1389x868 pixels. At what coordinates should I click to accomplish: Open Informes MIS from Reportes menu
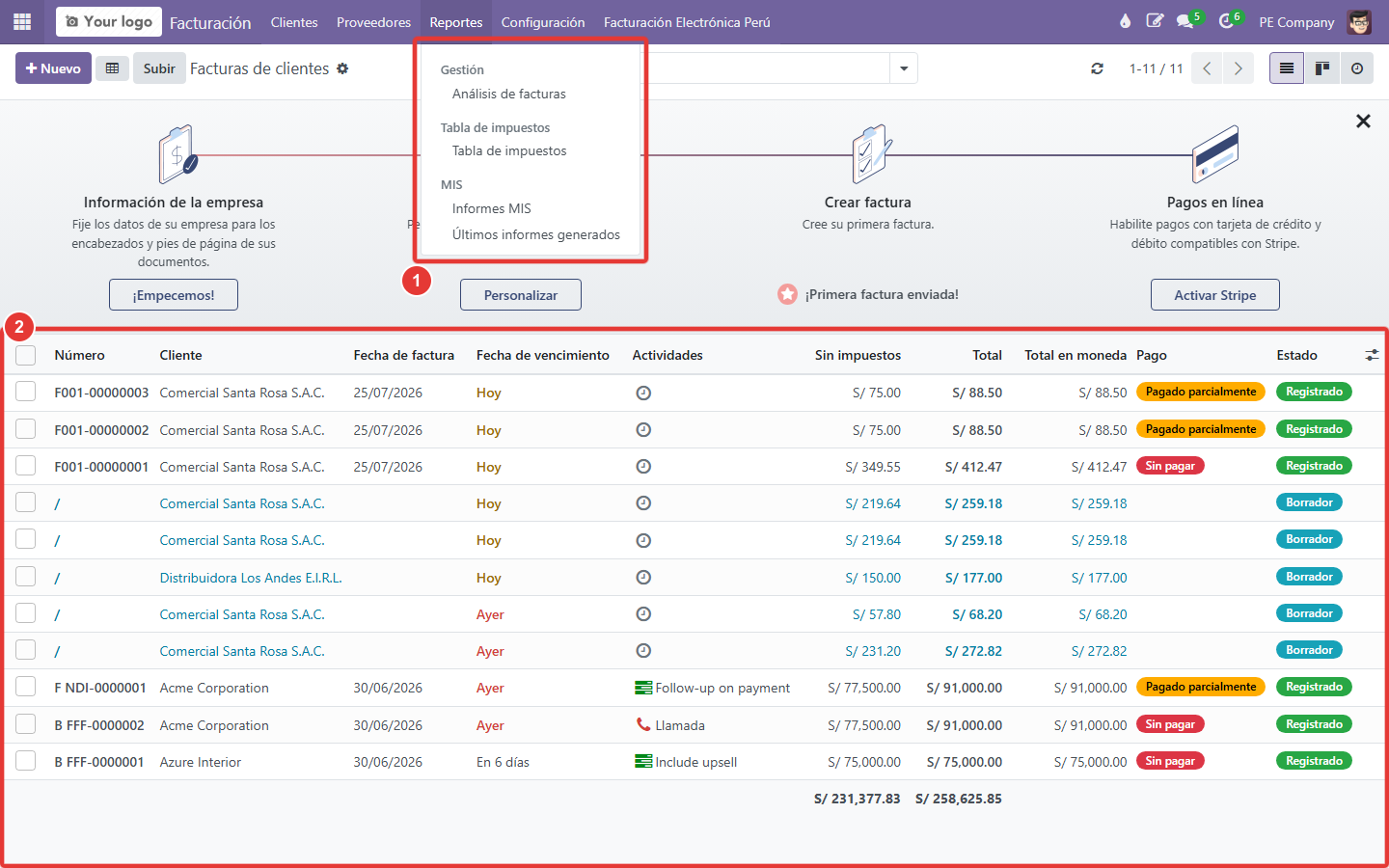coord(491,208)
